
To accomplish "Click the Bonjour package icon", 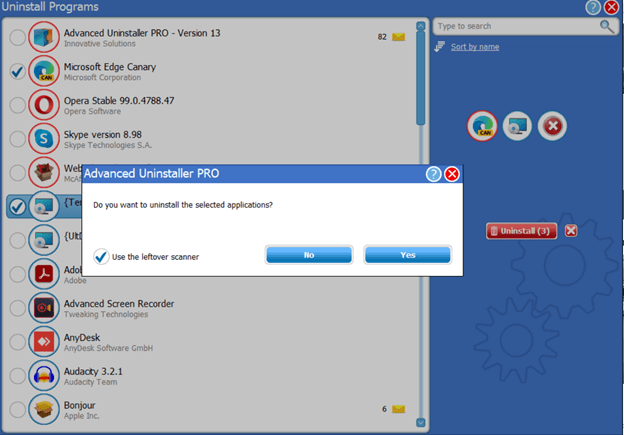I will tap(44, 409).
